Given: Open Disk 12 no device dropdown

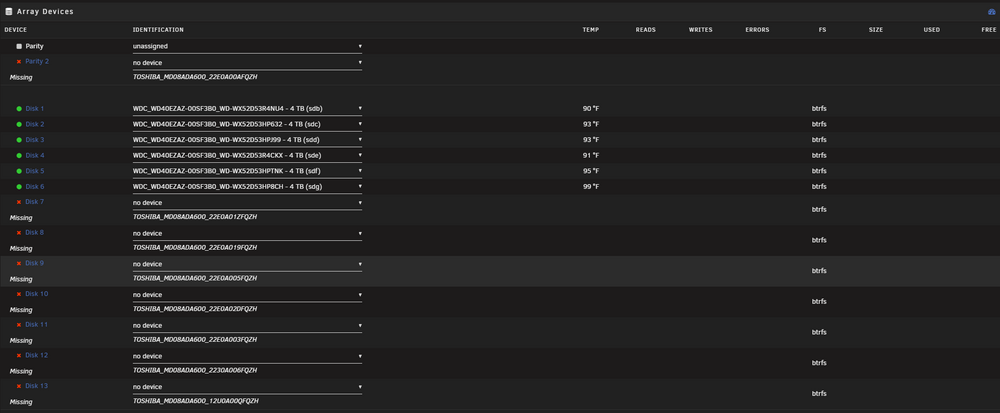Looking at the screenshot, I should tap(247, 356).
